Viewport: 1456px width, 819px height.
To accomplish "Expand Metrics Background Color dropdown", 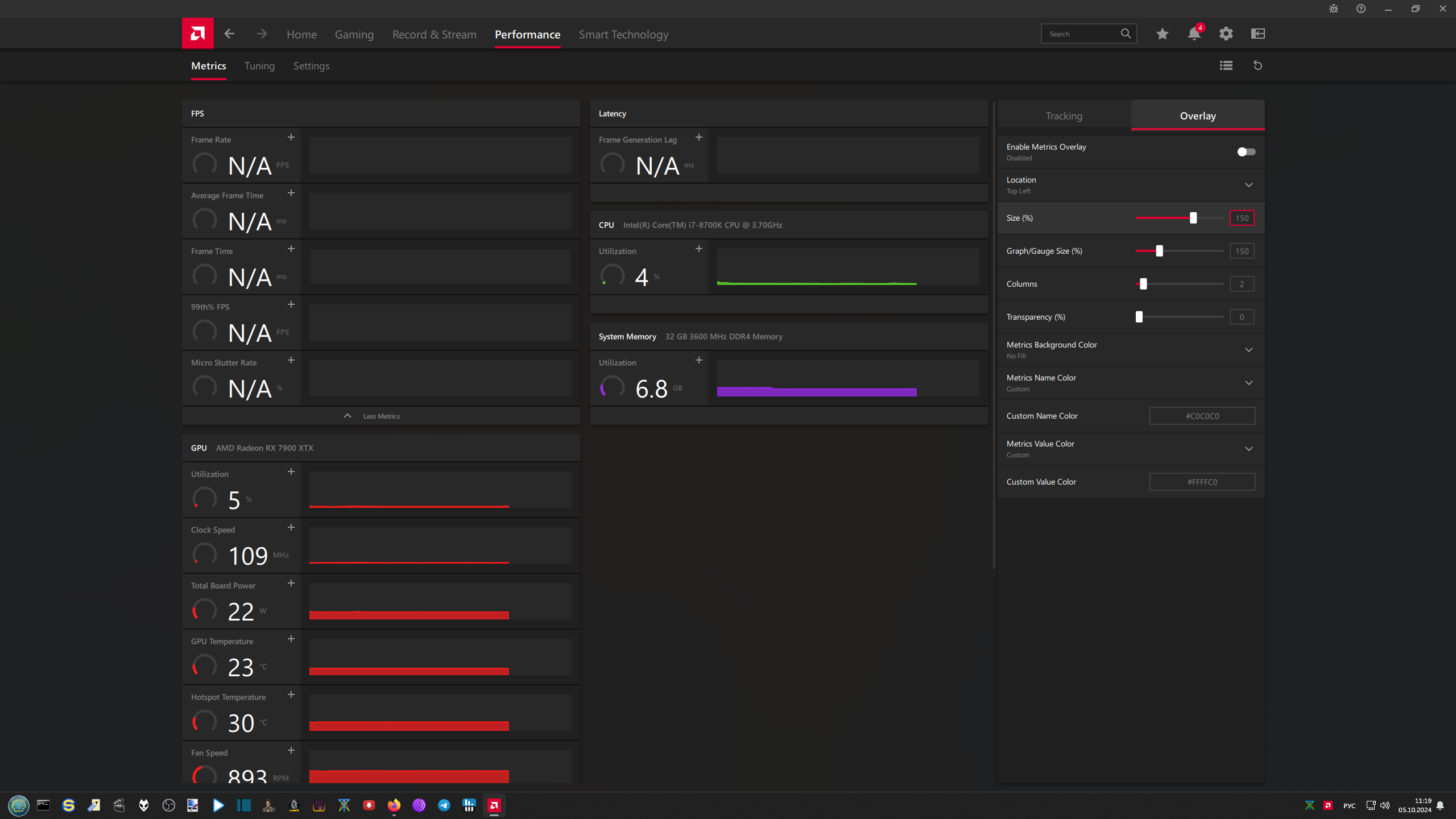I will [1248, 350].
